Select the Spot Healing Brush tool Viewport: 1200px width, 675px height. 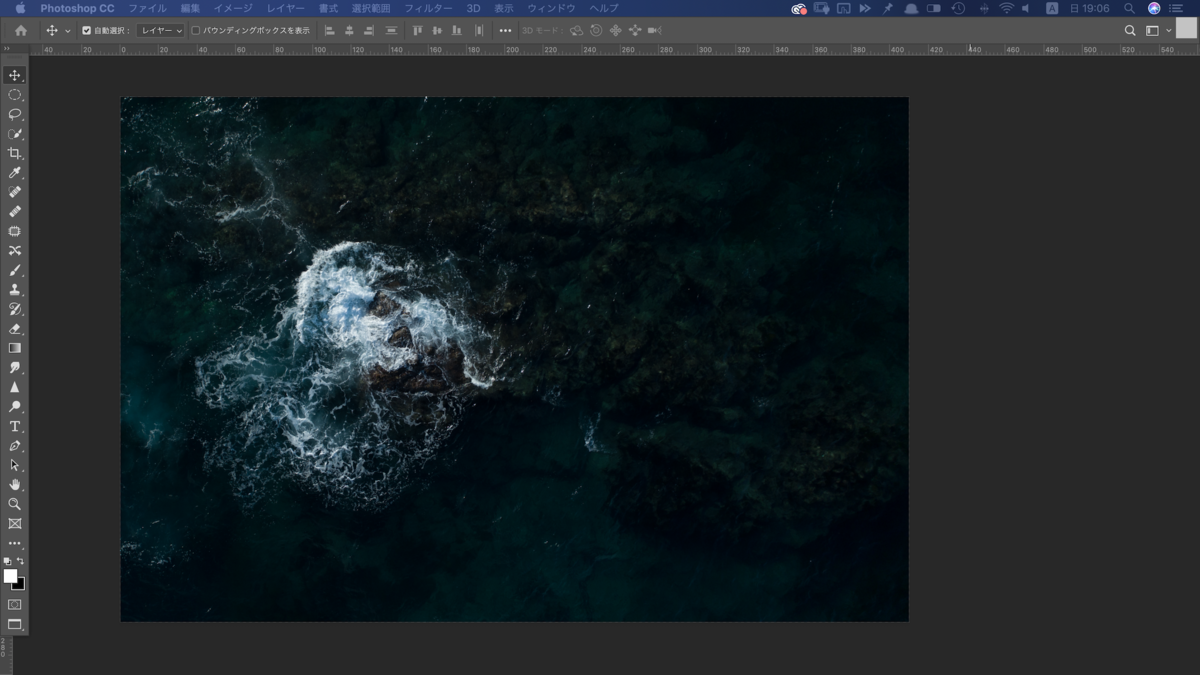tap(15, 192)
